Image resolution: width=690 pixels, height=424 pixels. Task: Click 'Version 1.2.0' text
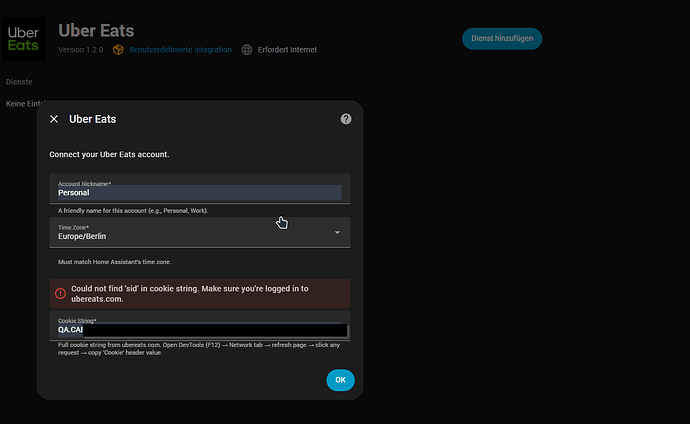(x=81, y=50)
